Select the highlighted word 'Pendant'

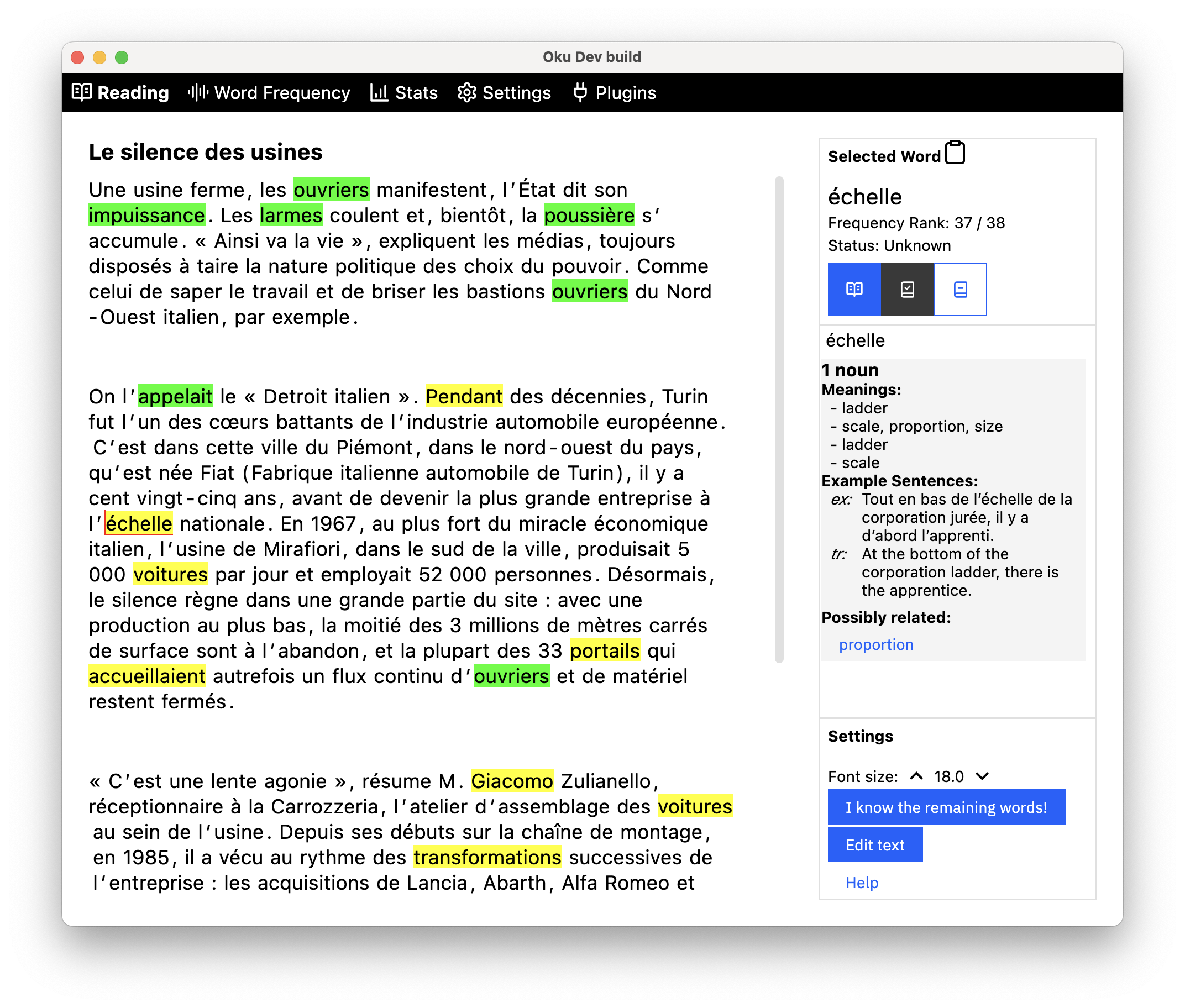[x=464, y=396]
